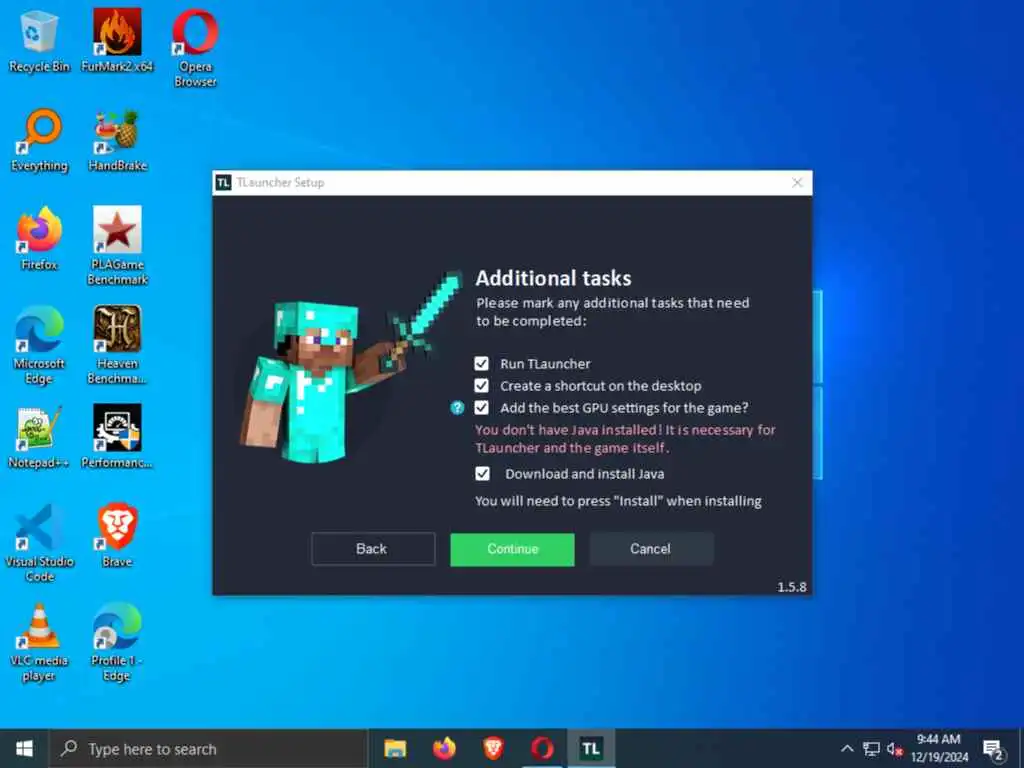Toggle Create a shortcut on the desktop

[481, 386]
